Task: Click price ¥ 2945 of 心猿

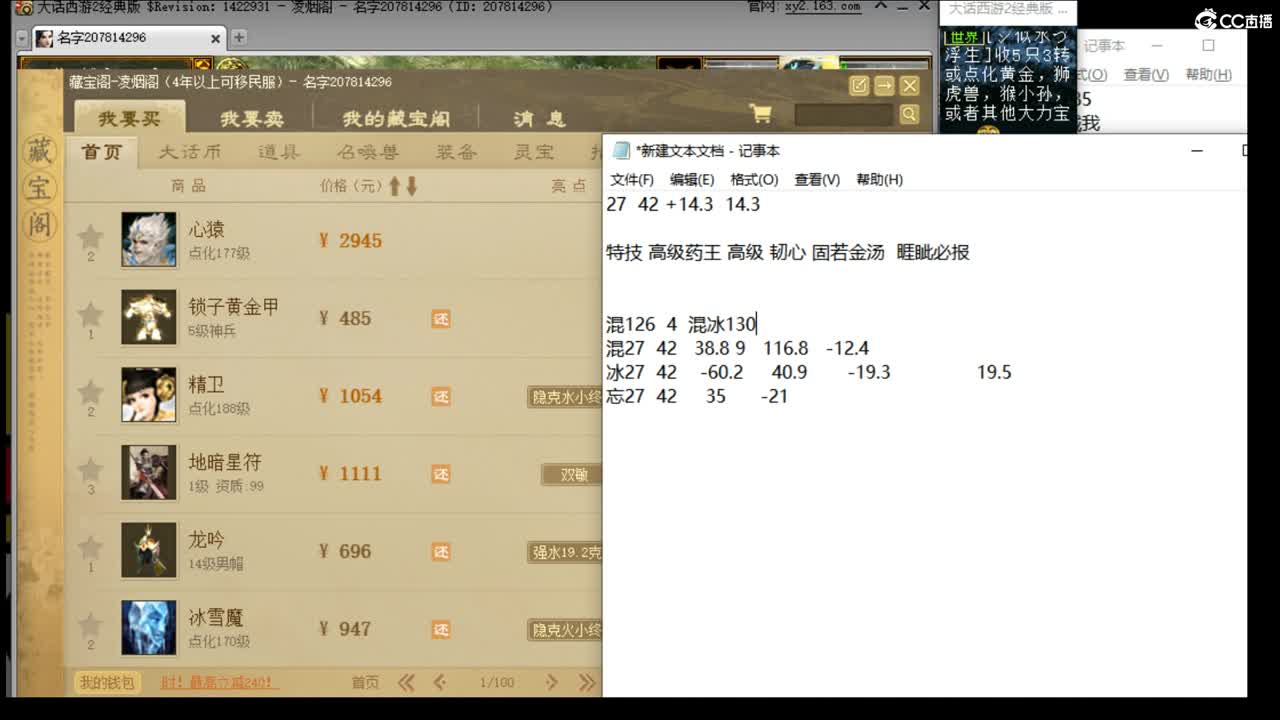Action: coord(350,240)
